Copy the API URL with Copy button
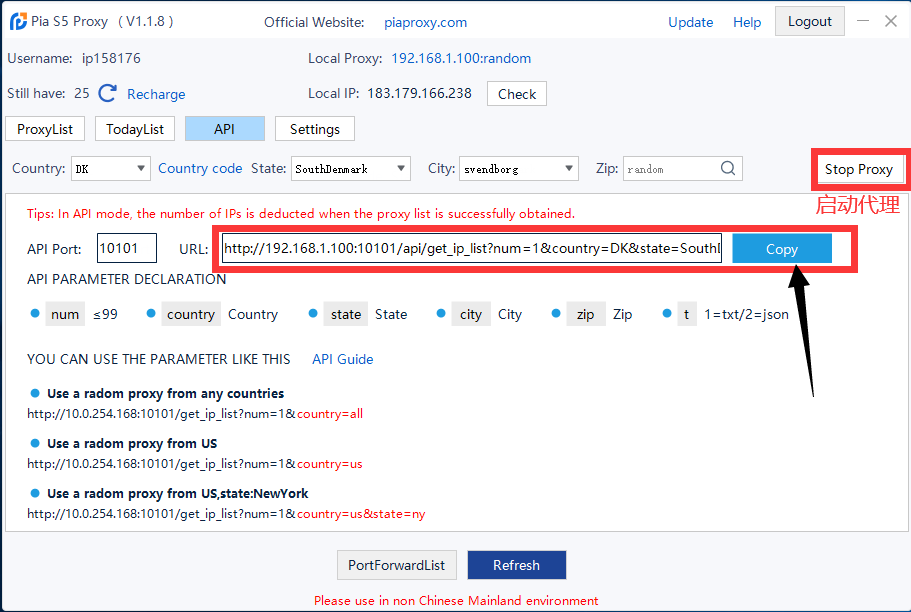911x612 pixels. click(781, 249)
